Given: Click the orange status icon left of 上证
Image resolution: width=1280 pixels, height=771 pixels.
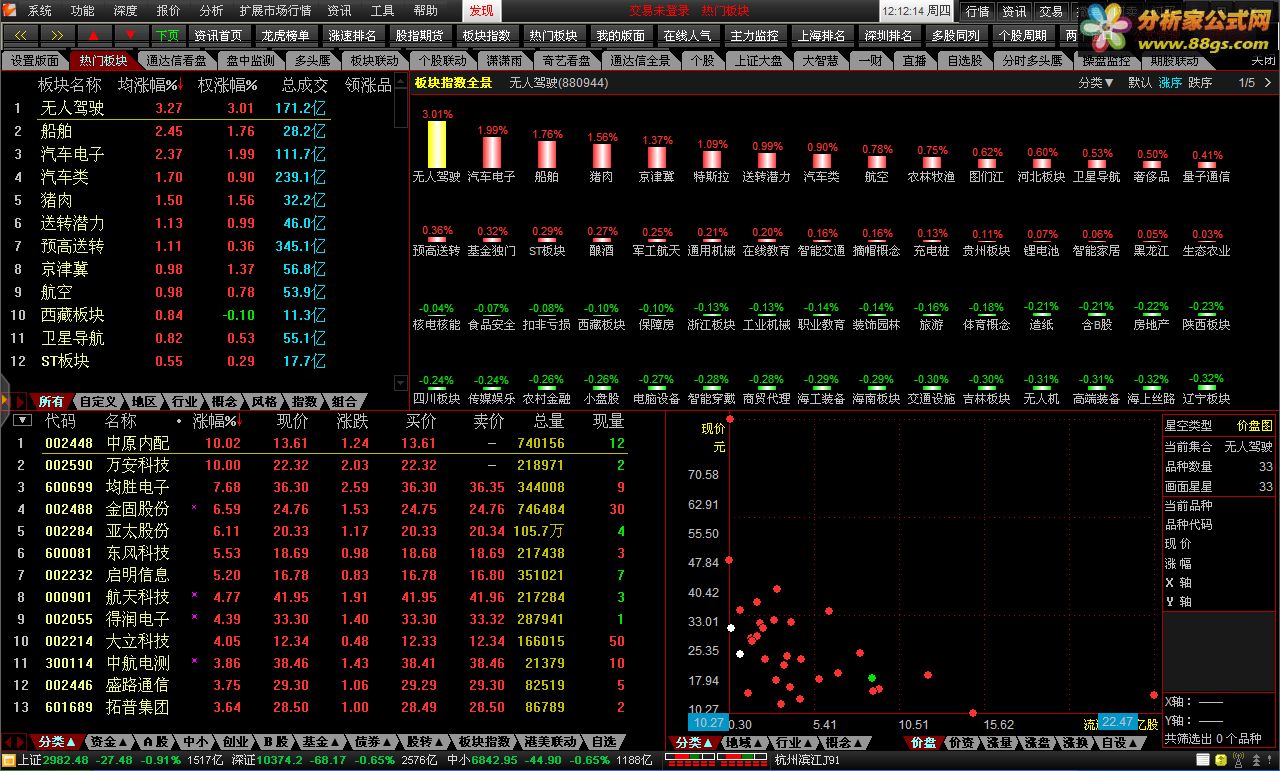Looking at the screenshot, I should pyautogui.click(x=8, y=761).
